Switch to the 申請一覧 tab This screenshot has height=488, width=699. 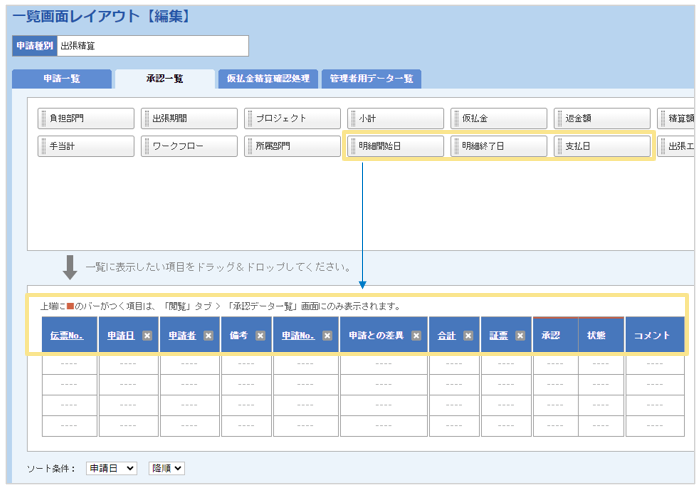point(61,79)
